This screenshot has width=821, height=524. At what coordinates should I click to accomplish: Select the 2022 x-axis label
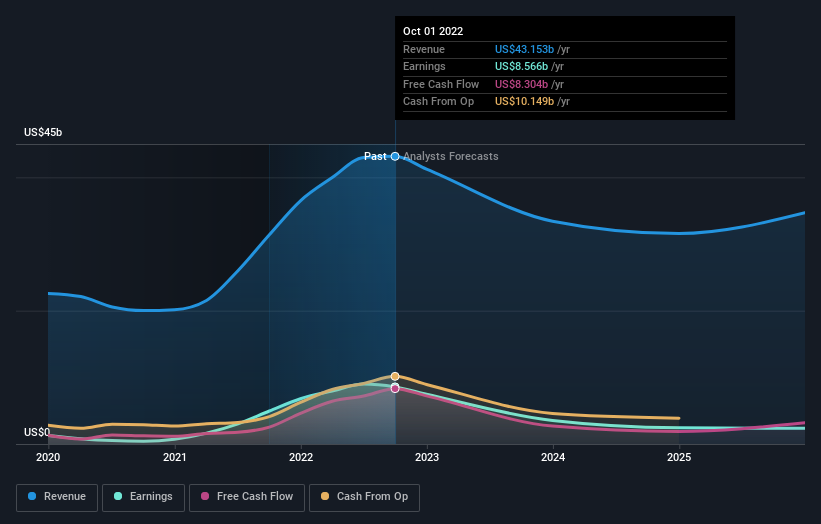click(x=301, y=457)
